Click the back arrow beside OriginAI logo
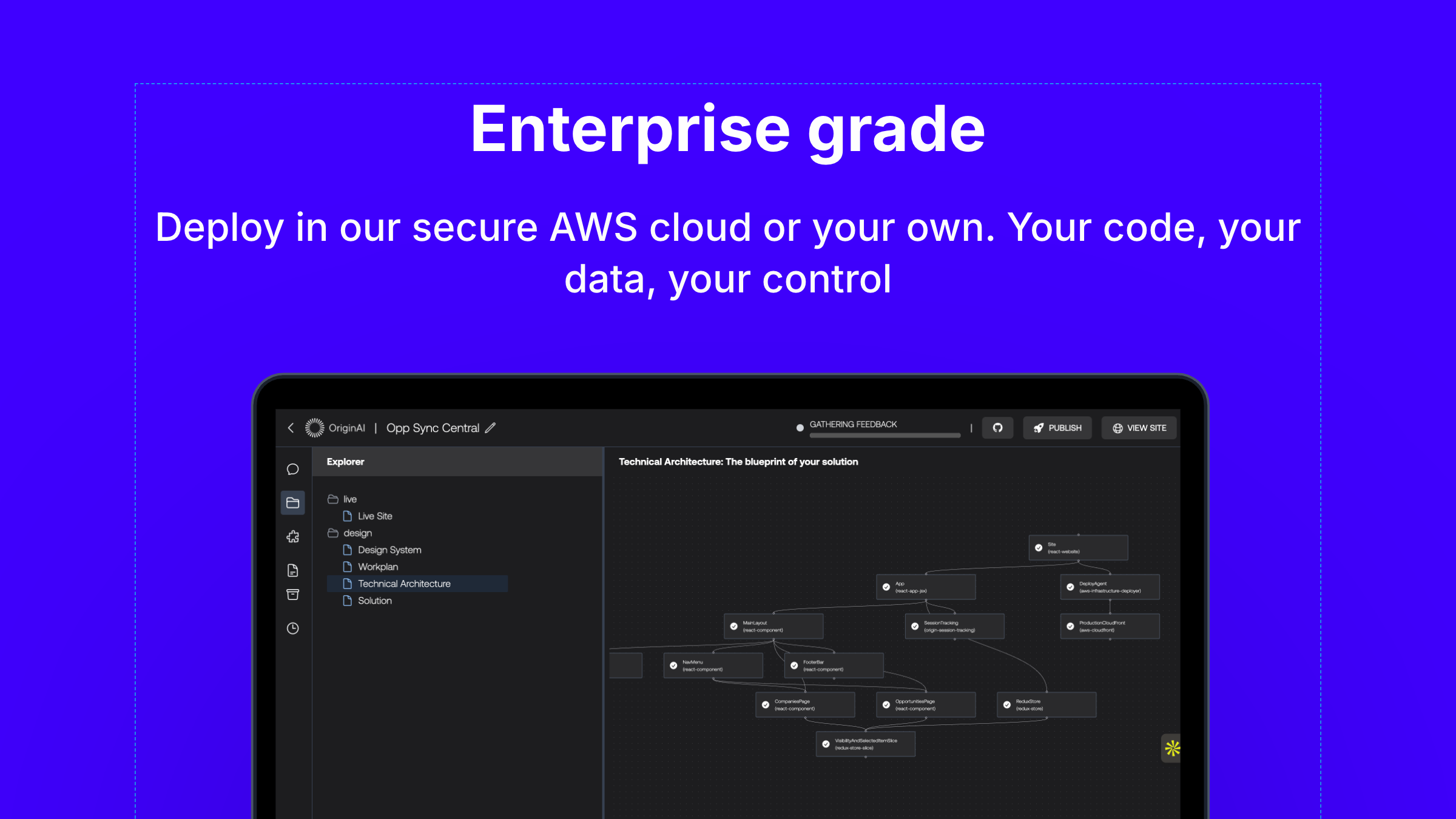 pyautogui.click(x=291, y=428)
